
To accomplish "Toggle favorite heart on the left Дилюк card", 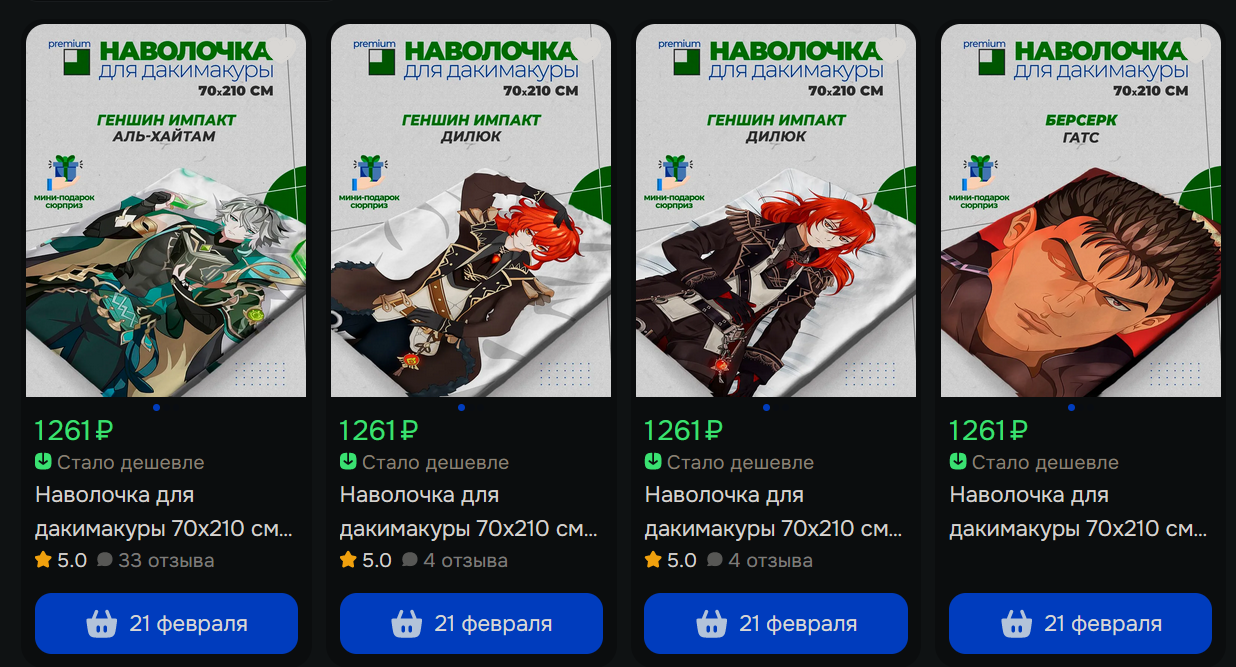I will pyautogui.click(x=588, y=48).
